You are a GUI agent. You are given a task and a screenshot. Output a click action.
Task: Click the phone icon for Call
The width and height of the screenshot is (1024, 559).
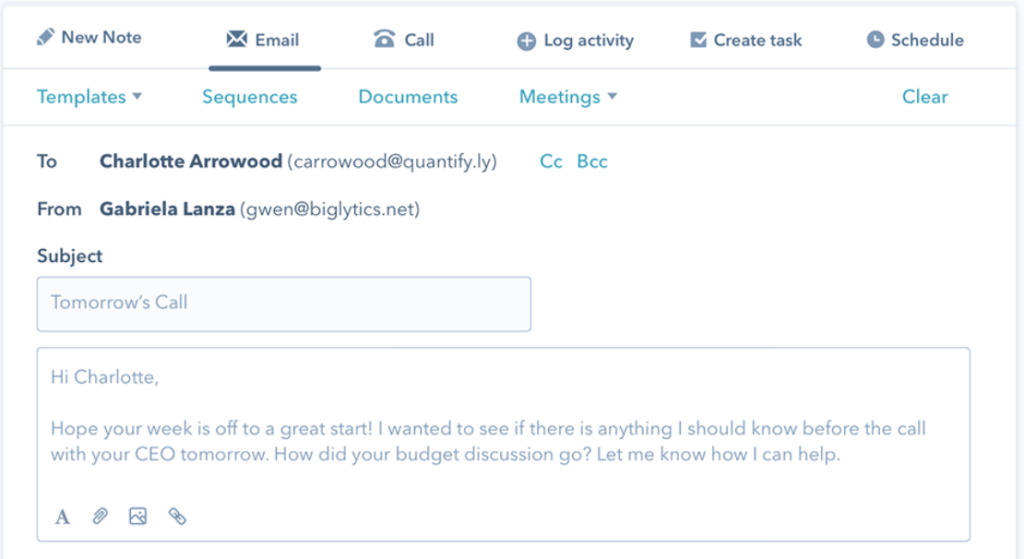coord(384,39)
